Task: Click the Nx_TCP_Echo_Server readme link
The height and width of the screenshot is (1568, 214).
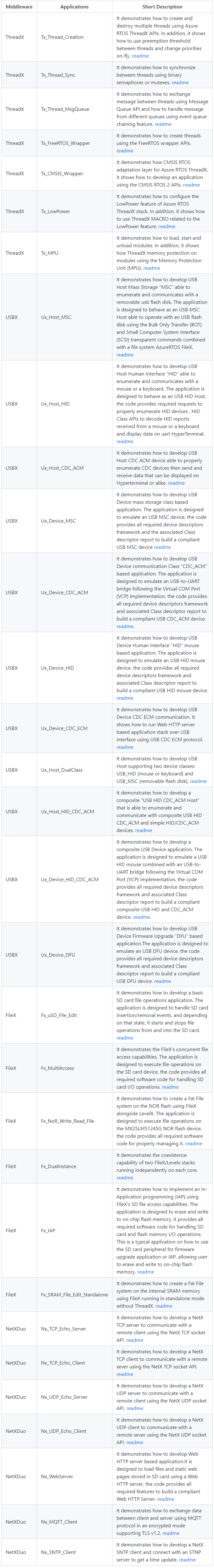Action: point(135,1340)
